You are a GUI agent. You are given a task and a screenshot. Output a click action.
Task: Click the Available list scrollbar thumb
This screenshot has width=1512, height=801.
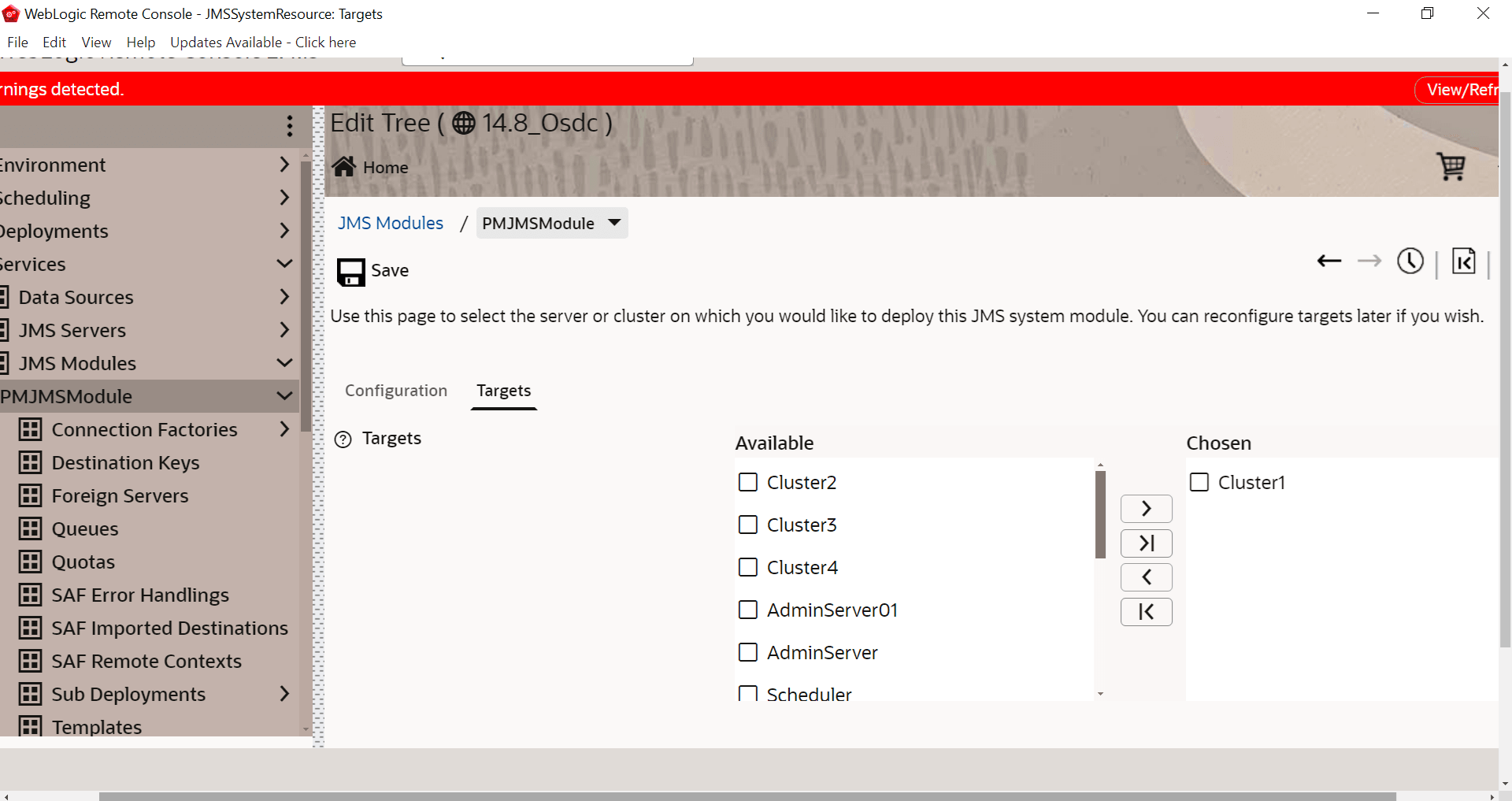1100,514
